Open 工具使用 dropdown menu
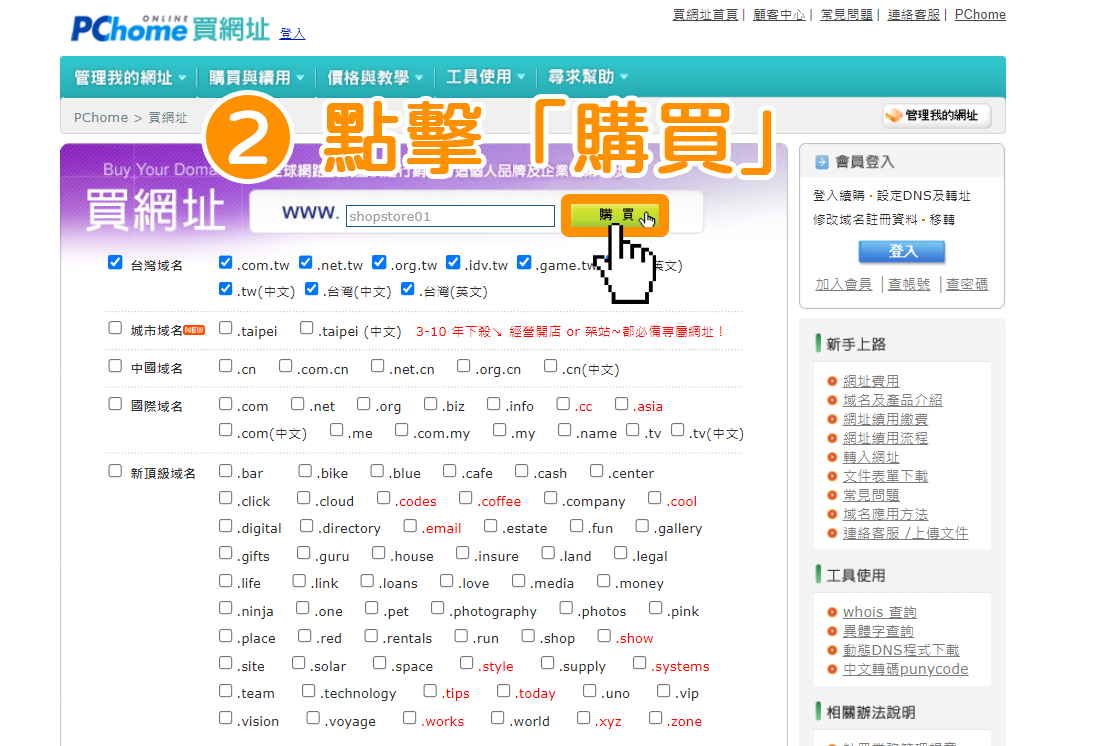Image resolution: width=1112 pixels, height=746 pixels. pos(485,77)
